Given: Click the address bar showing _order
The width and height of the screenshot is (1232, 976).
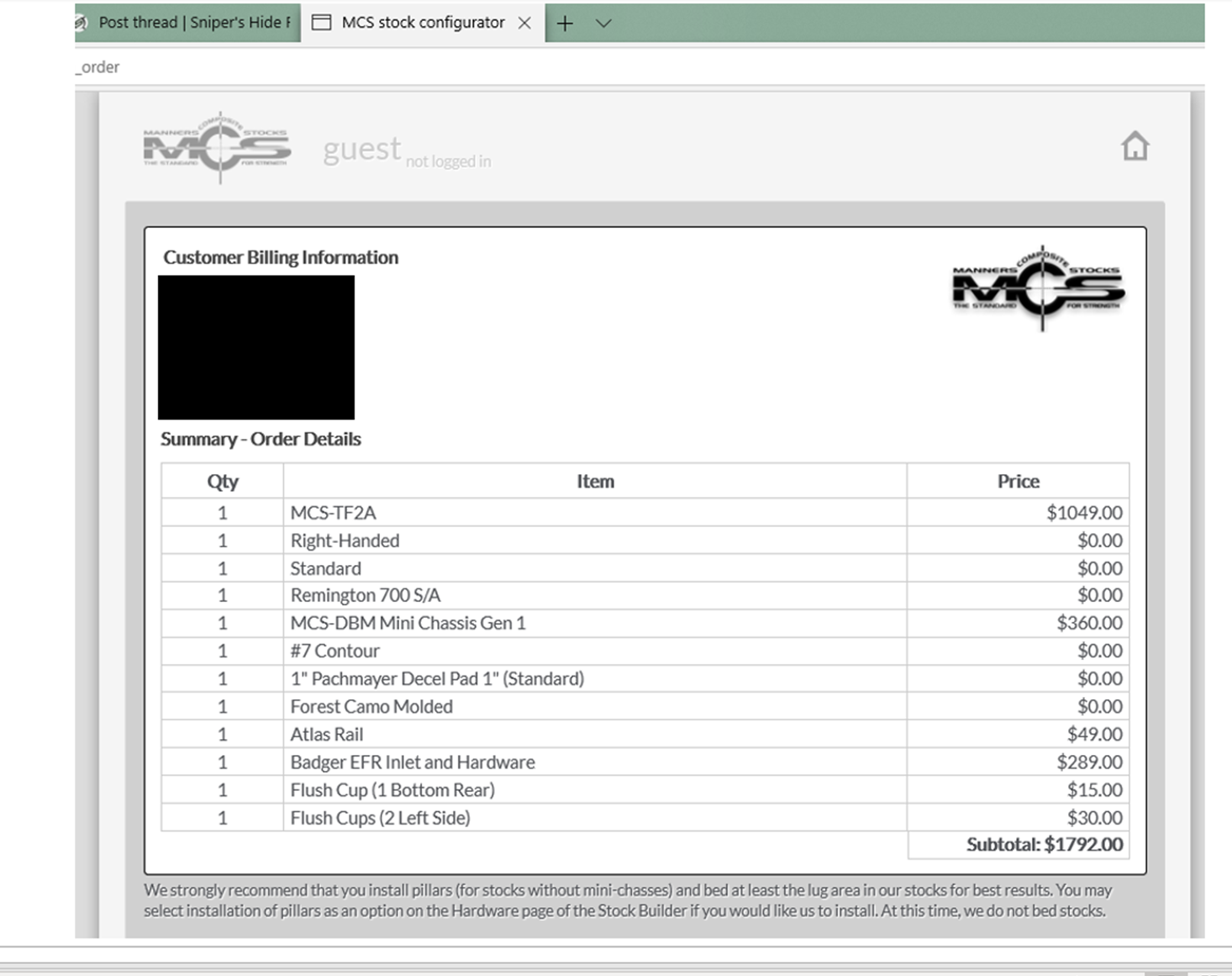Looking at the screenshot, I should 639,67.
